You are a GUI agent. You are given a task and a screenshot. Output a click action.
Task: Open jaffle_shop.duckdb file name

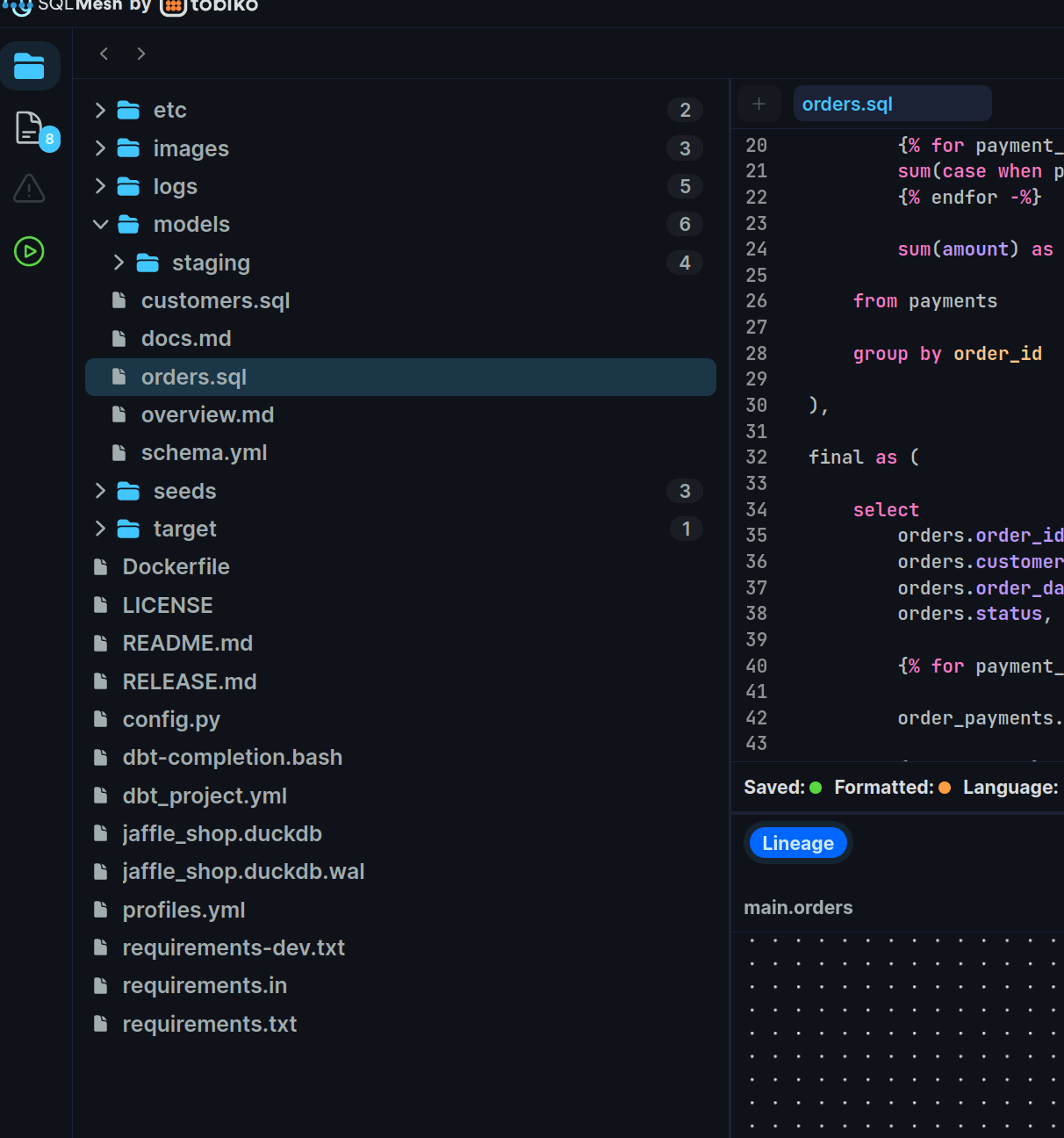pyautogui.click(x=222, y=833)
